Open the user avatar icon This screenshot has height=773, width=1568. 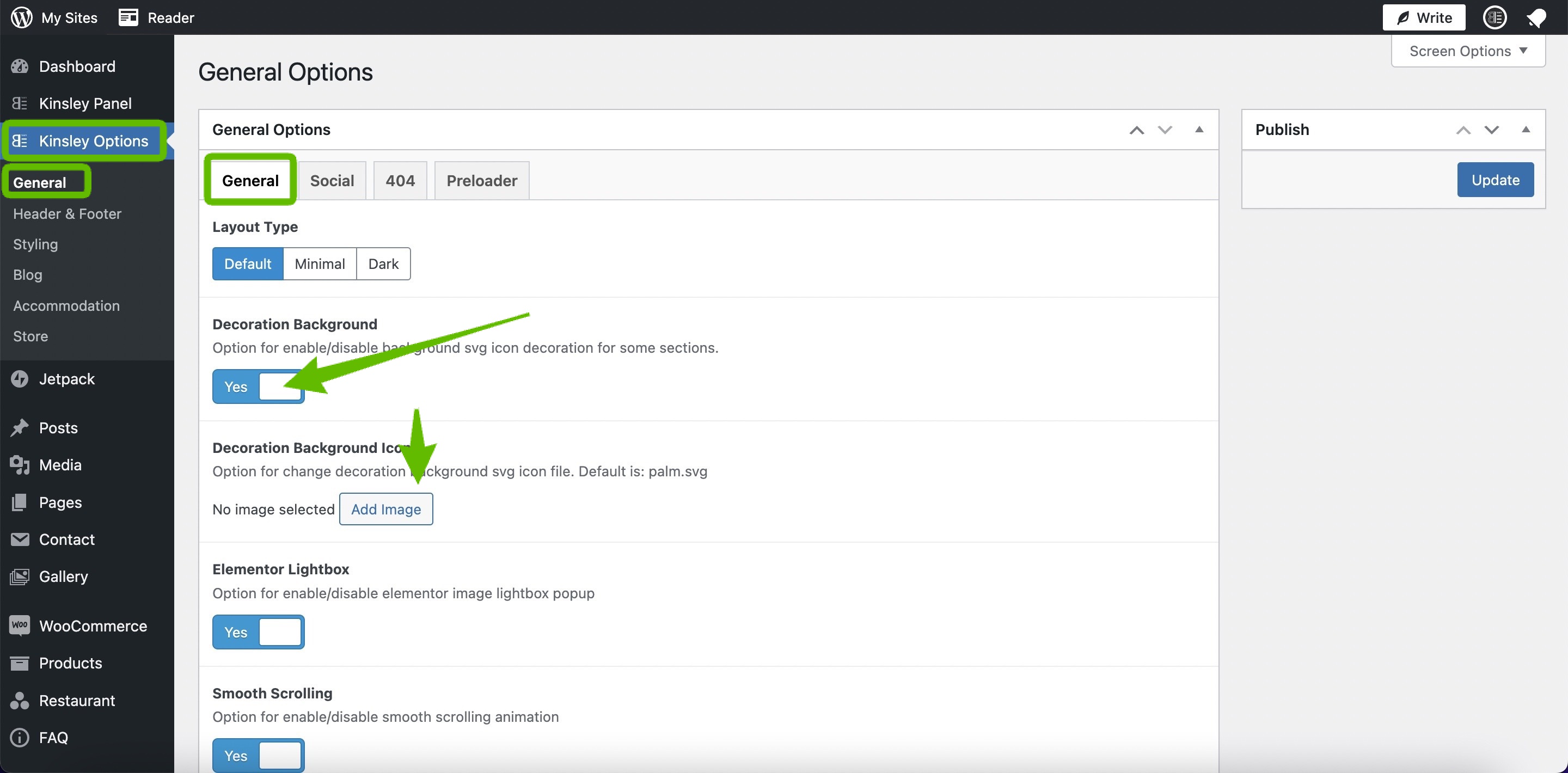point(1494,17)
